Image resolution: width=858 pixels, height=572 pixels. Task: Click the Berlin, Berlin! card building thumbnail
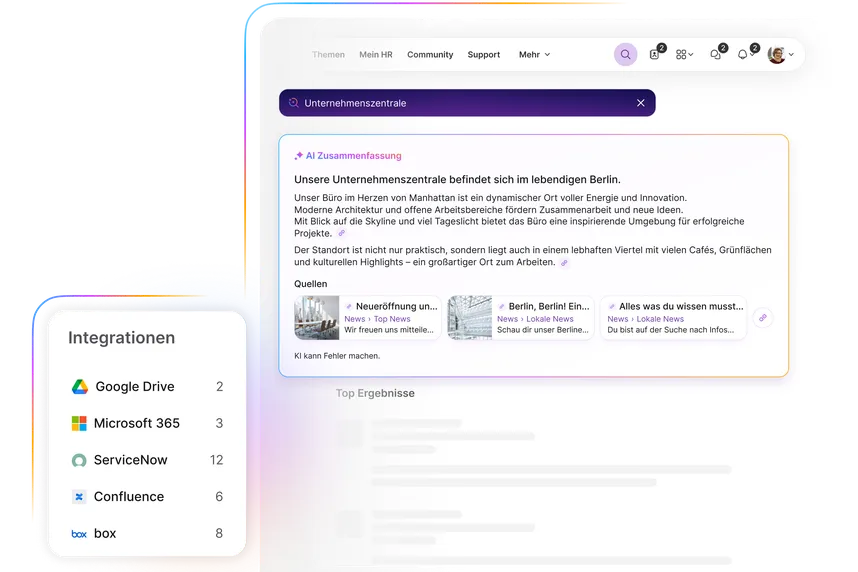tap(469, 318)
